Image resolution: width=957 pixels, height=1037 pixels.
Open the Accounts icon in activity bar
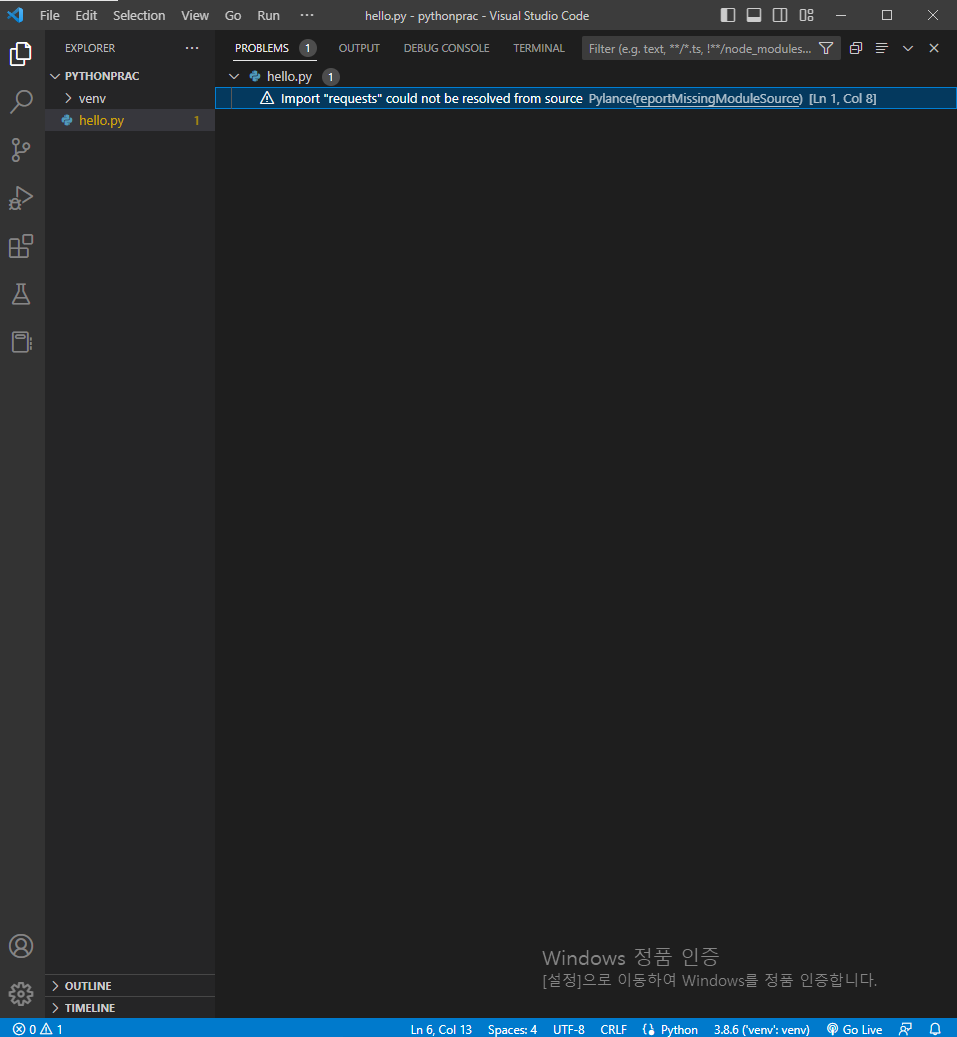click(21, 946)
